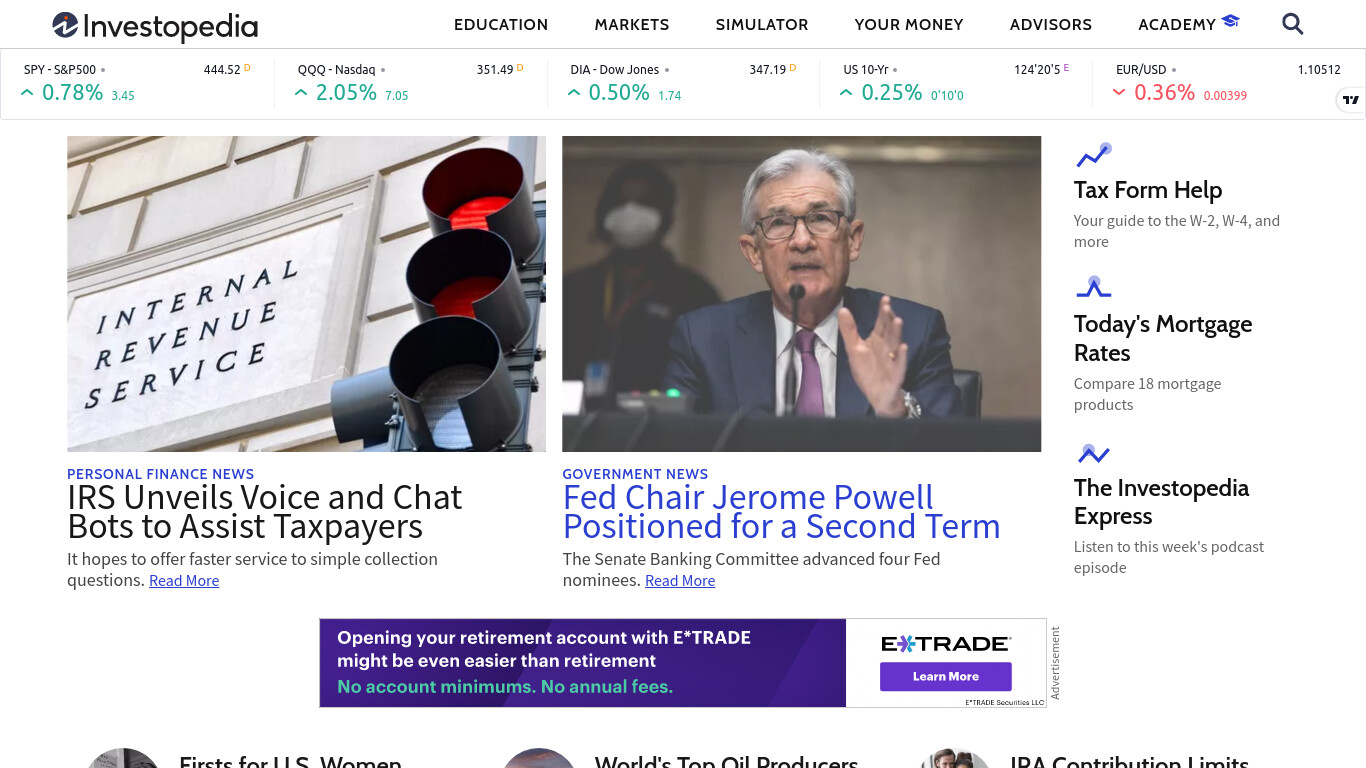
Task: Click the QQQ up-arrow indicator
Action: (301, 92)
